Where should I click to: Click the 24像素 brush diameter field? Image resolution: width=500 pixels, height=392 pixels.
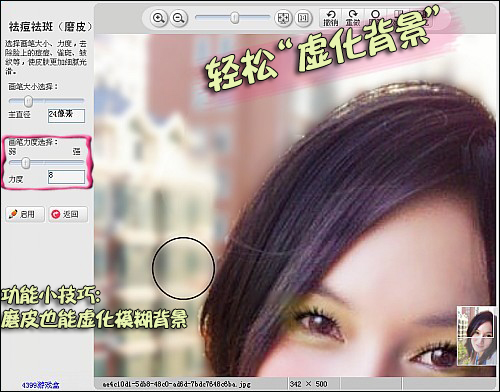66,115
